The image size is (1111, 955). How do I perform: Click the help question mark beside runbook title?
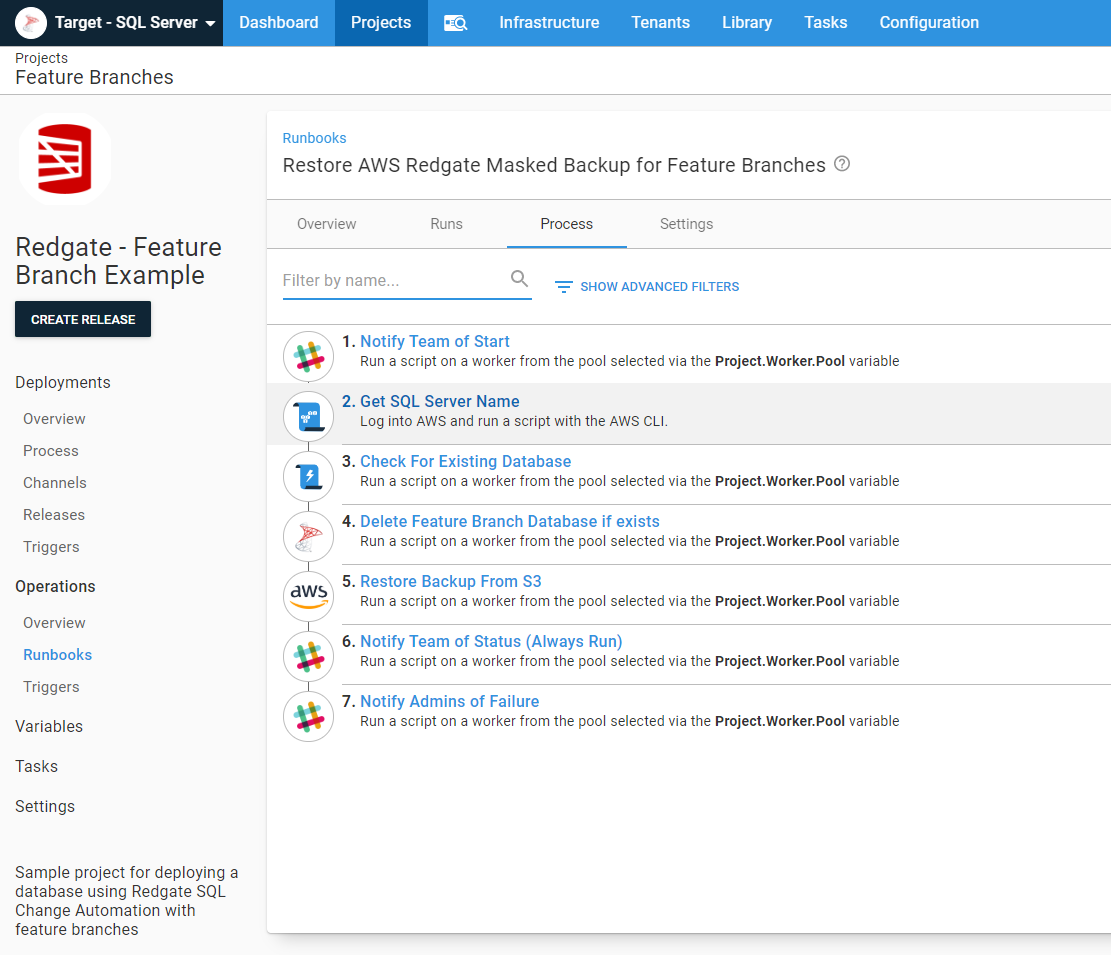point(842,164)
